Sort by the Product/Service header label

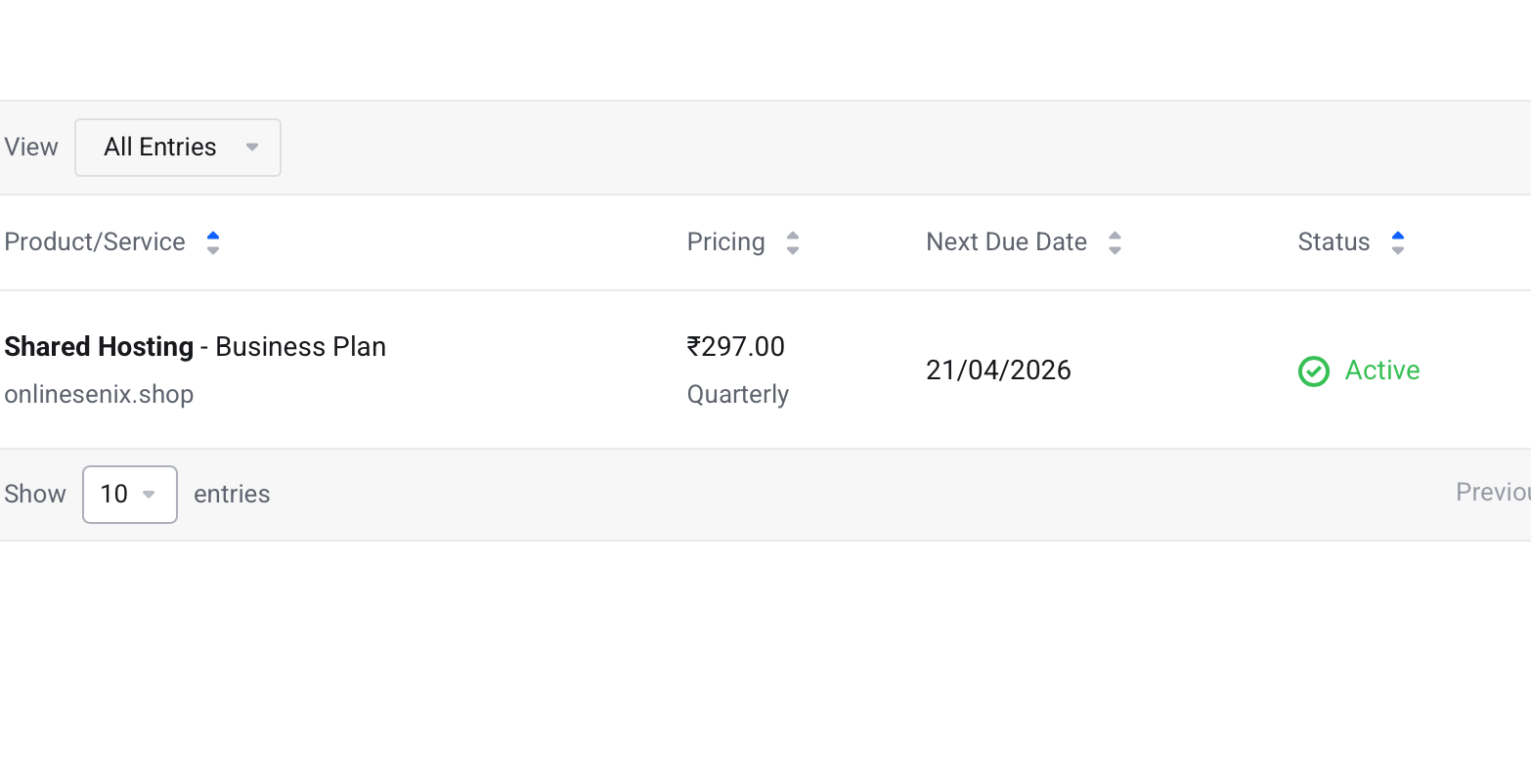pyautogui.click(x=95, y=242)
